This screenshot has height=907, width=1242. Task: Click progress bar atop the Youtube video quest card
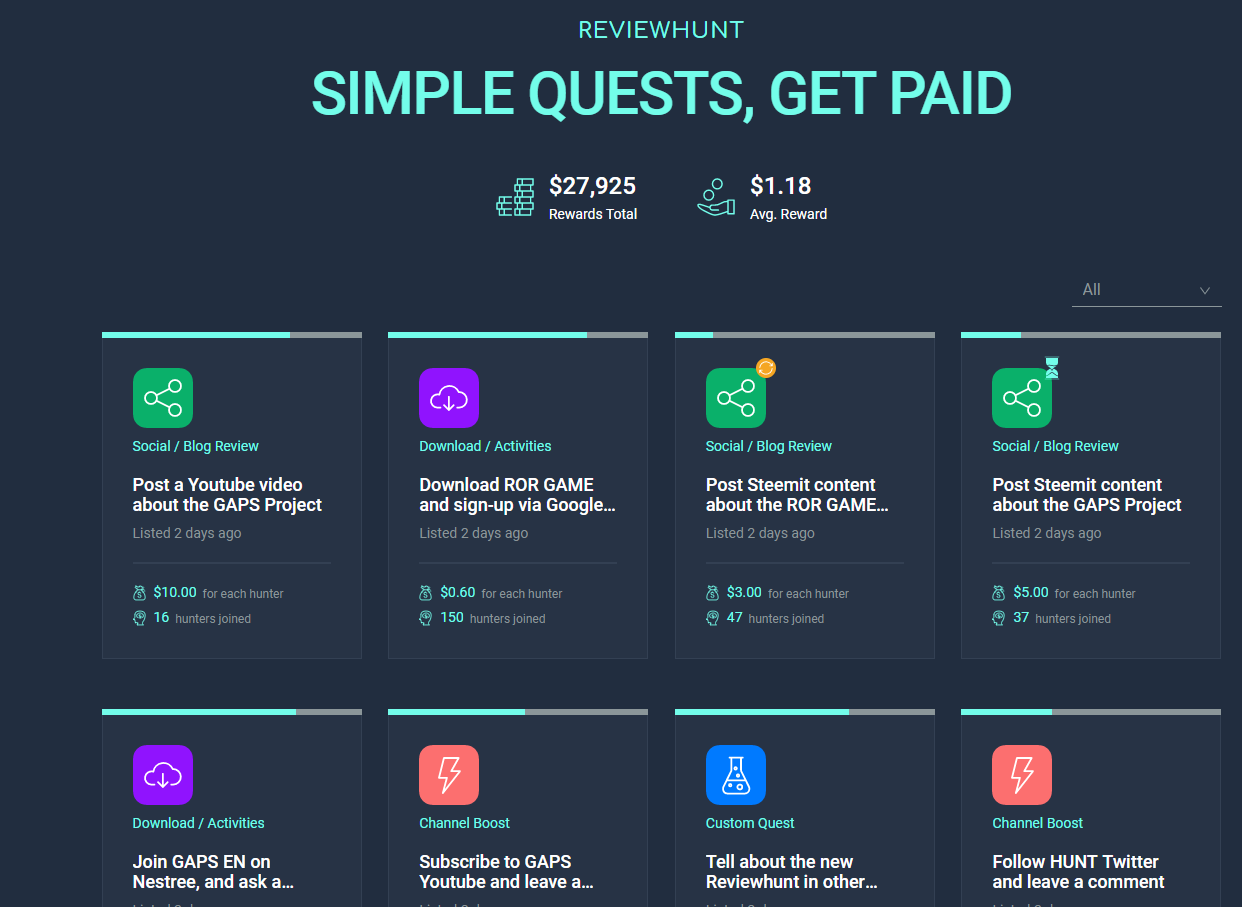point(231,335)
